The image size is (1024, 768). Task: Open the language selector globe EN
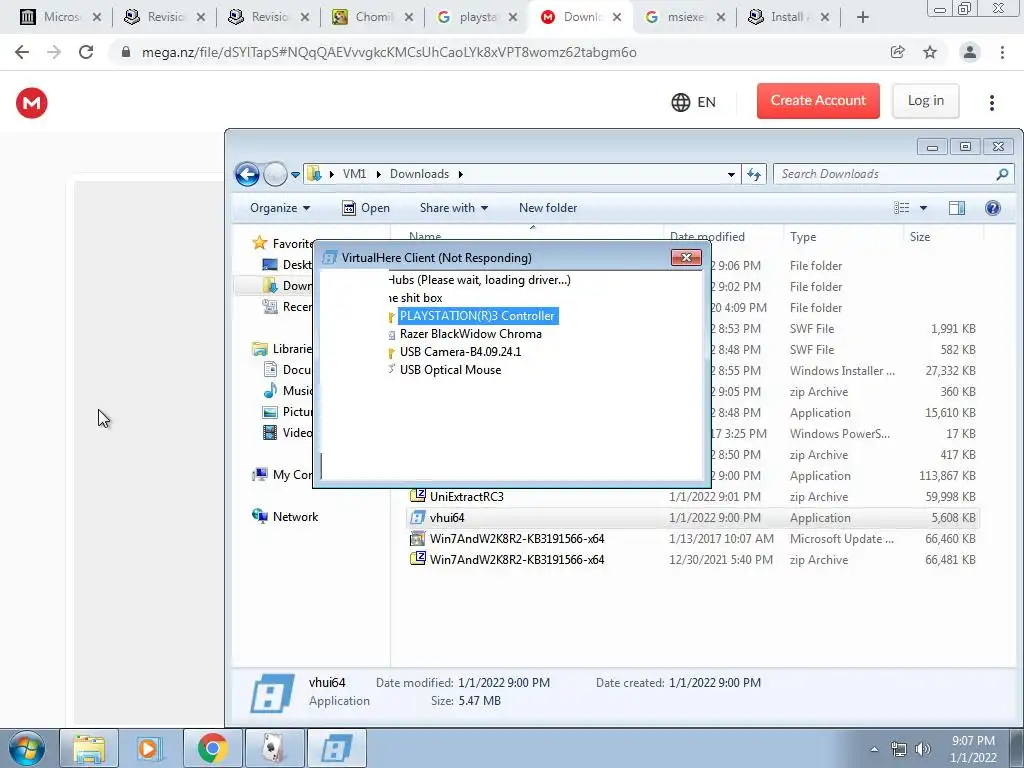pos(694,102)
